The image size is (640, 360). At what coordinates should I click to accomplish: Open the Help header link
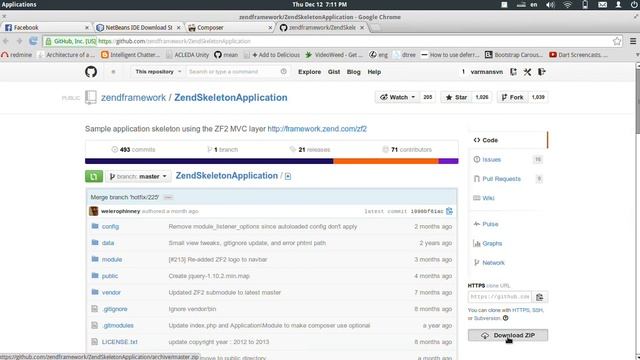point(374,72)
